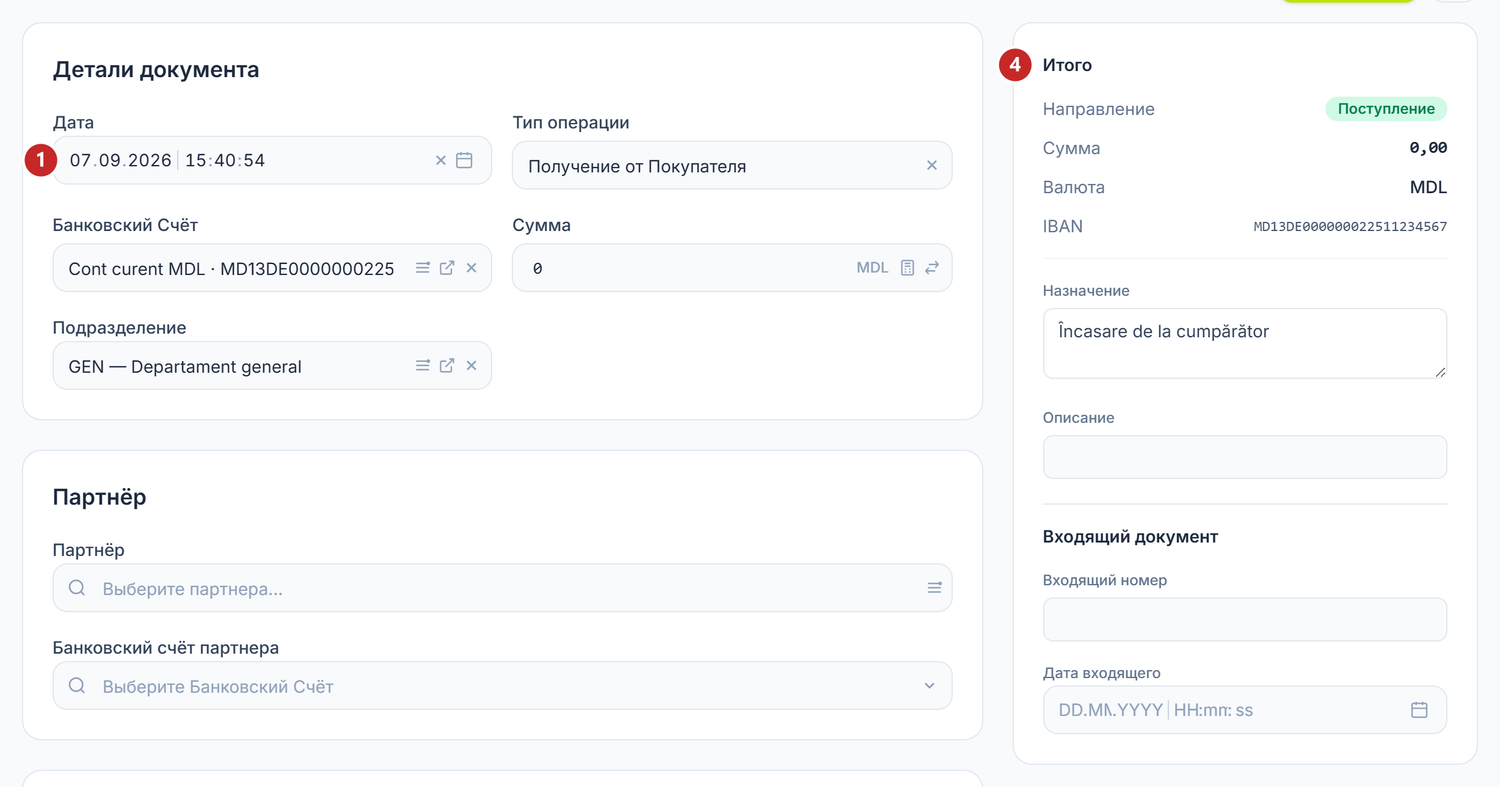1500x787 pixels.
Task: Click the Назначение text area
Action: pyautogui.click(x=1245, y=343)
